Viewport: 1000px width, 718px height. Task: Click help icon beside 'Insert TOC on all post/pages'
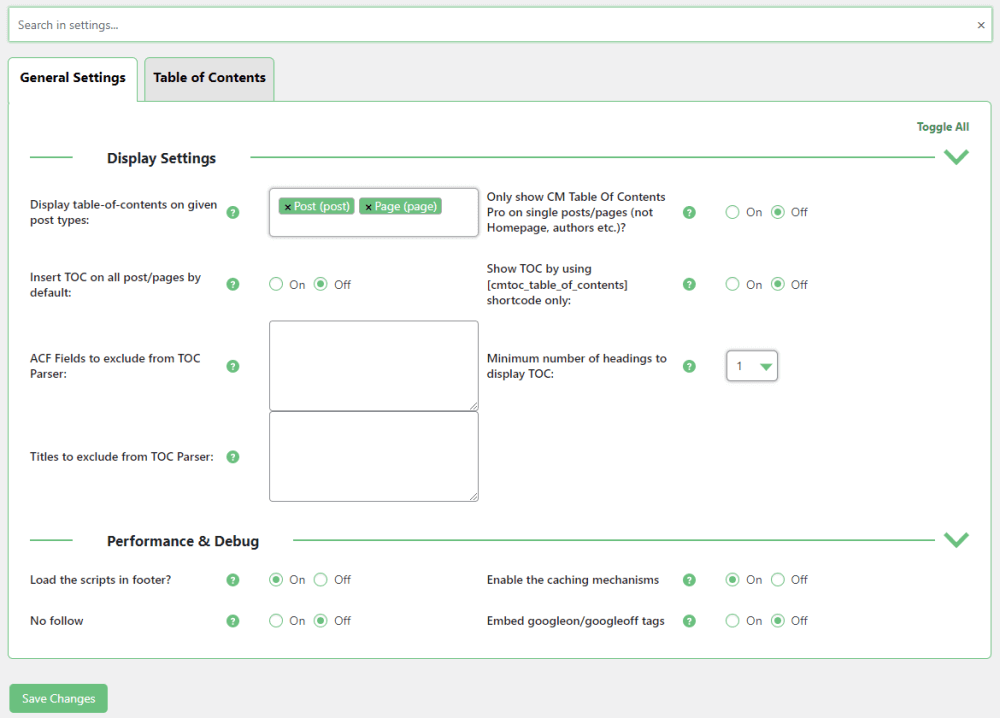tap(233, 285)
